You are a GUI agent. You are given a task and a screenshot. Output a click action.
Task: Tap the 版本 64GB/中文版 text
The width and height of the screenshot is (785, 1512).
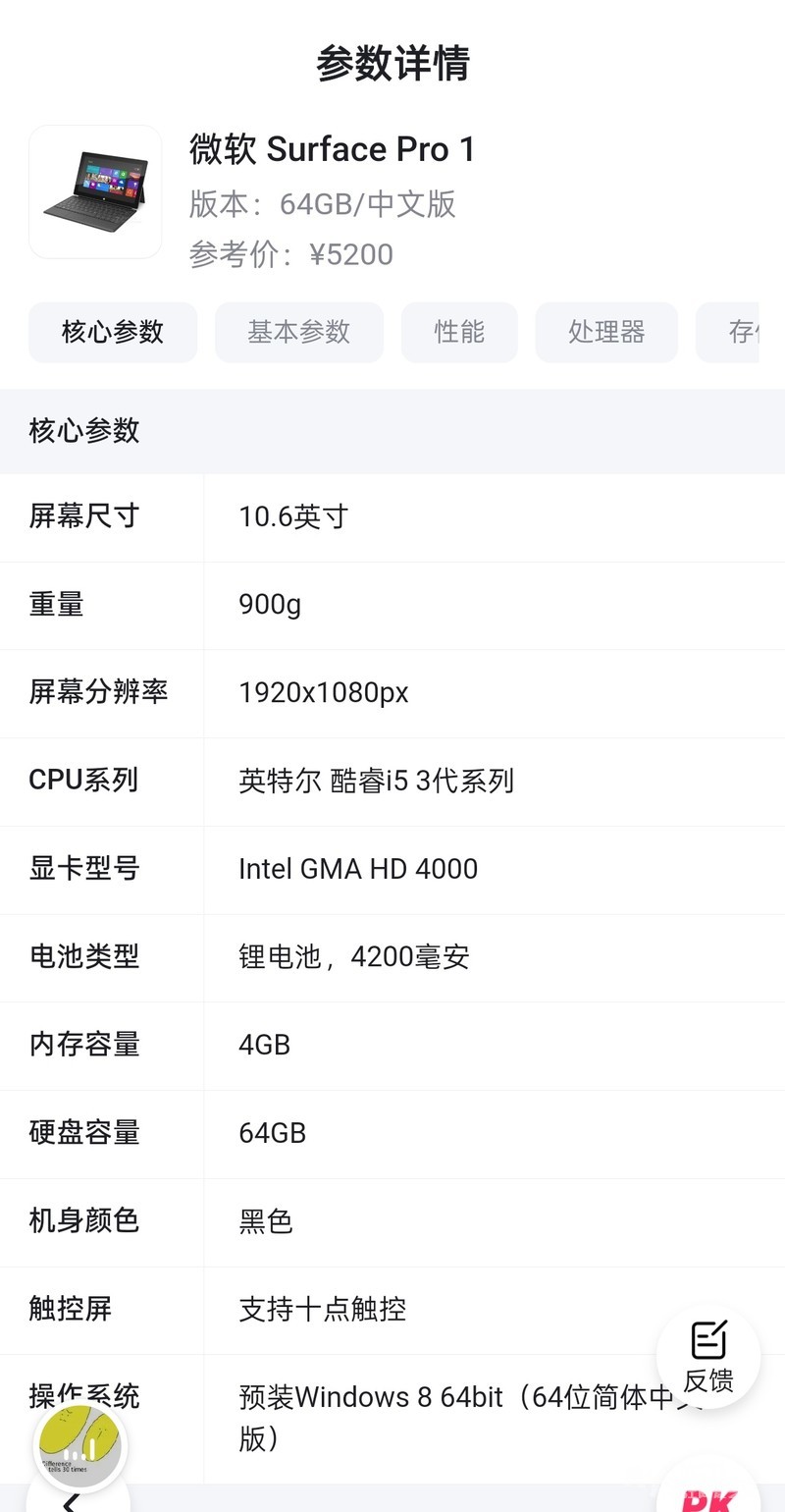(323, 203)
